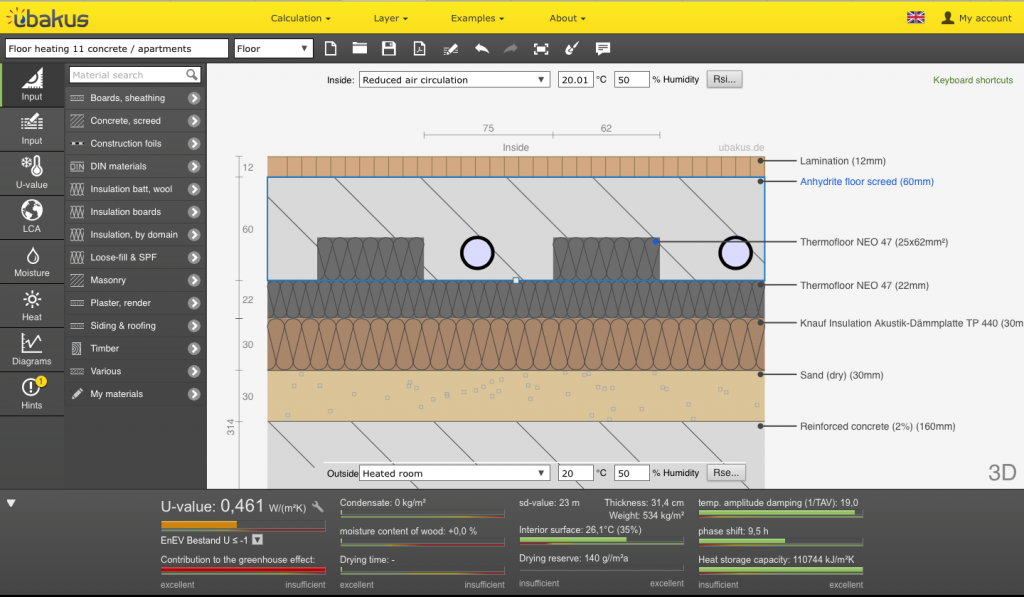Image resolution: width=1024 pixels, height=597 pixels.
Task: Toggle fullscreen view icon
Action: (x=541, y=48)
